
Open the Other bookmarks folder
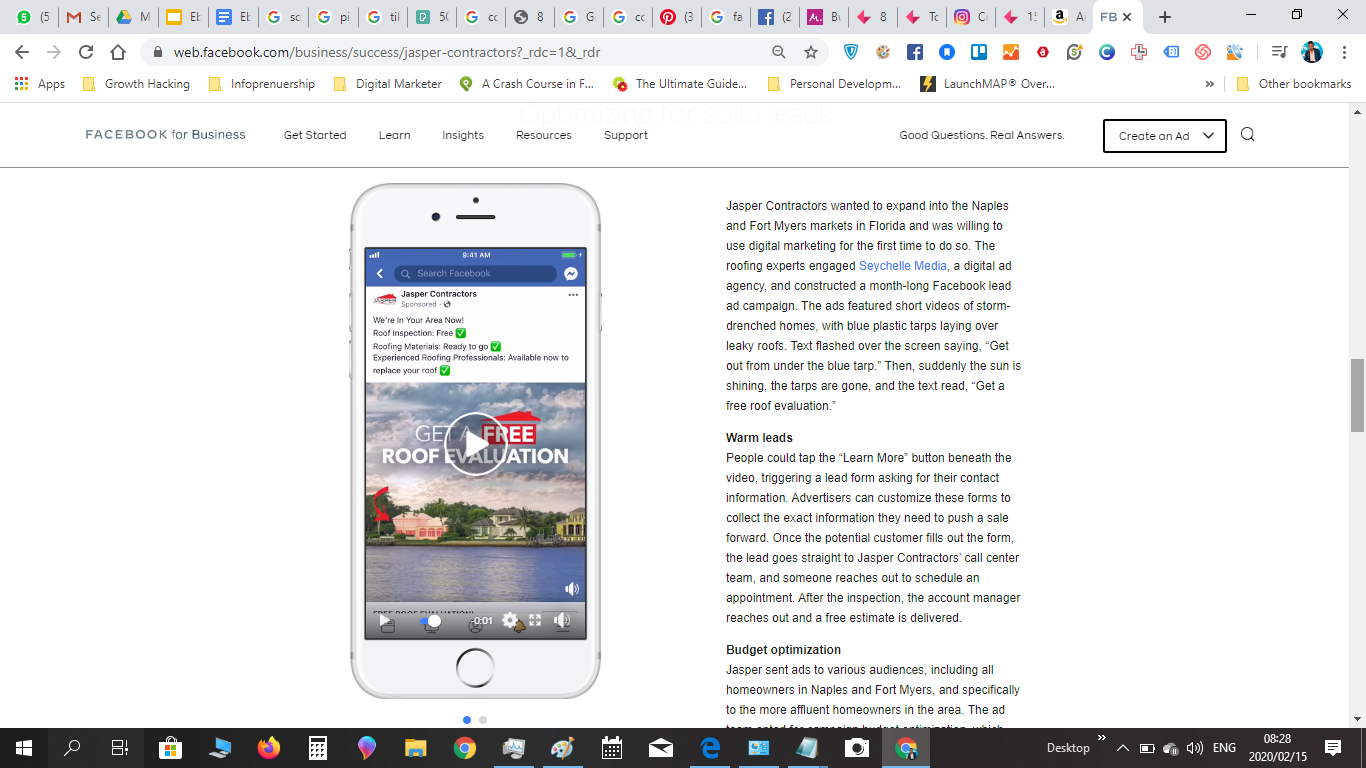coord(1294,84)
